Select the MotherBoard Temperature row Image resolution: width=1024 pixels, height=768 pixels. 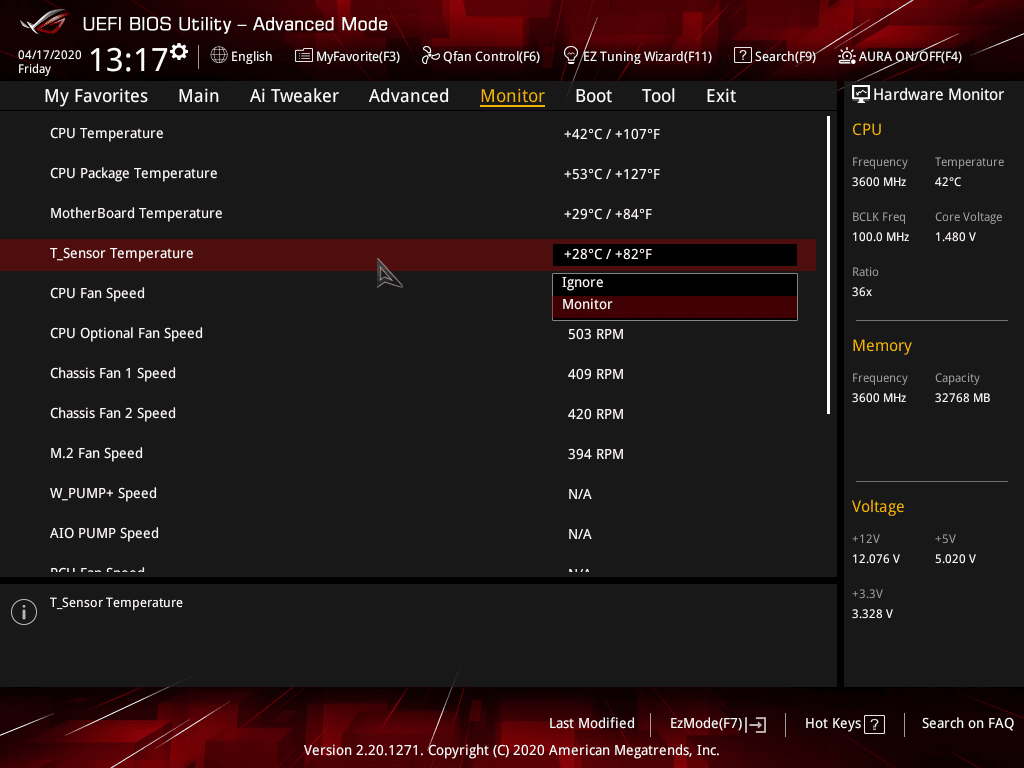coord(408,214)
